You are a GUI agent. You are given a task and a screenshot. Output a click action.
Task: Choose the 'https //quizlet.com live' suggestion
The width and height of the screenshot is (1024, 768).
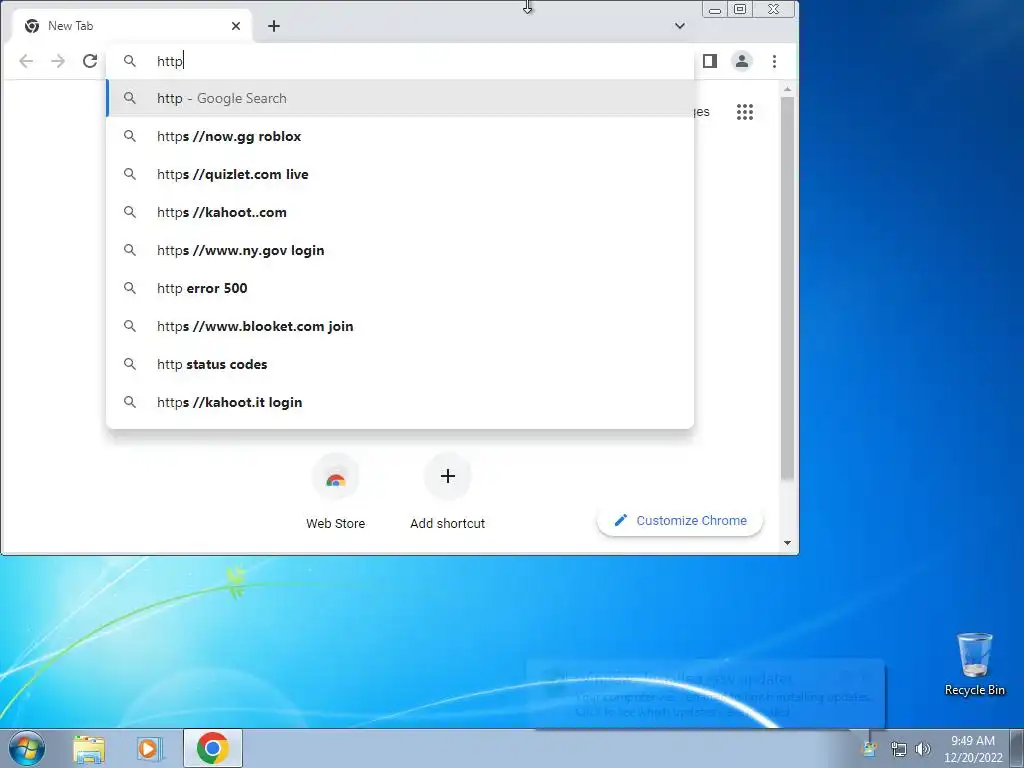click(x=400, y=174)
